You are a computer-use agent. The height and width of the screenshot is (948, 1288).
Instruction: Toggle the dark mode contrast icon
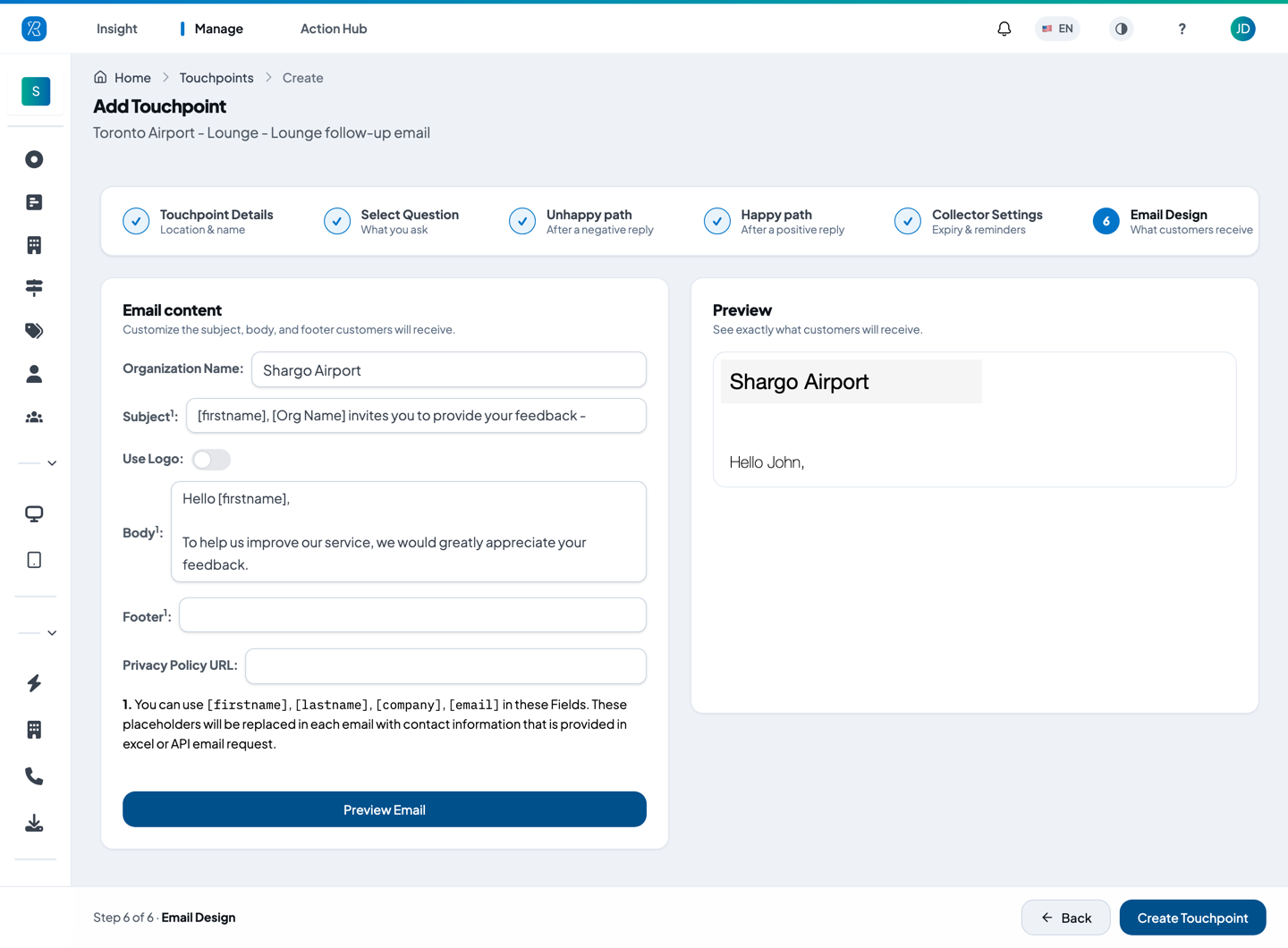coord(1122,29)
